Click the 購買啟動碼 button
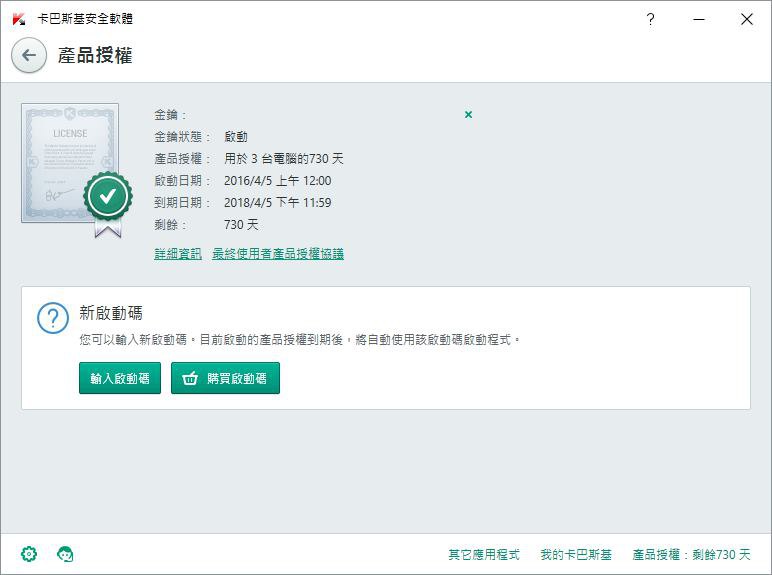This screenshot has height=575, width=772. tap(225, 378)
